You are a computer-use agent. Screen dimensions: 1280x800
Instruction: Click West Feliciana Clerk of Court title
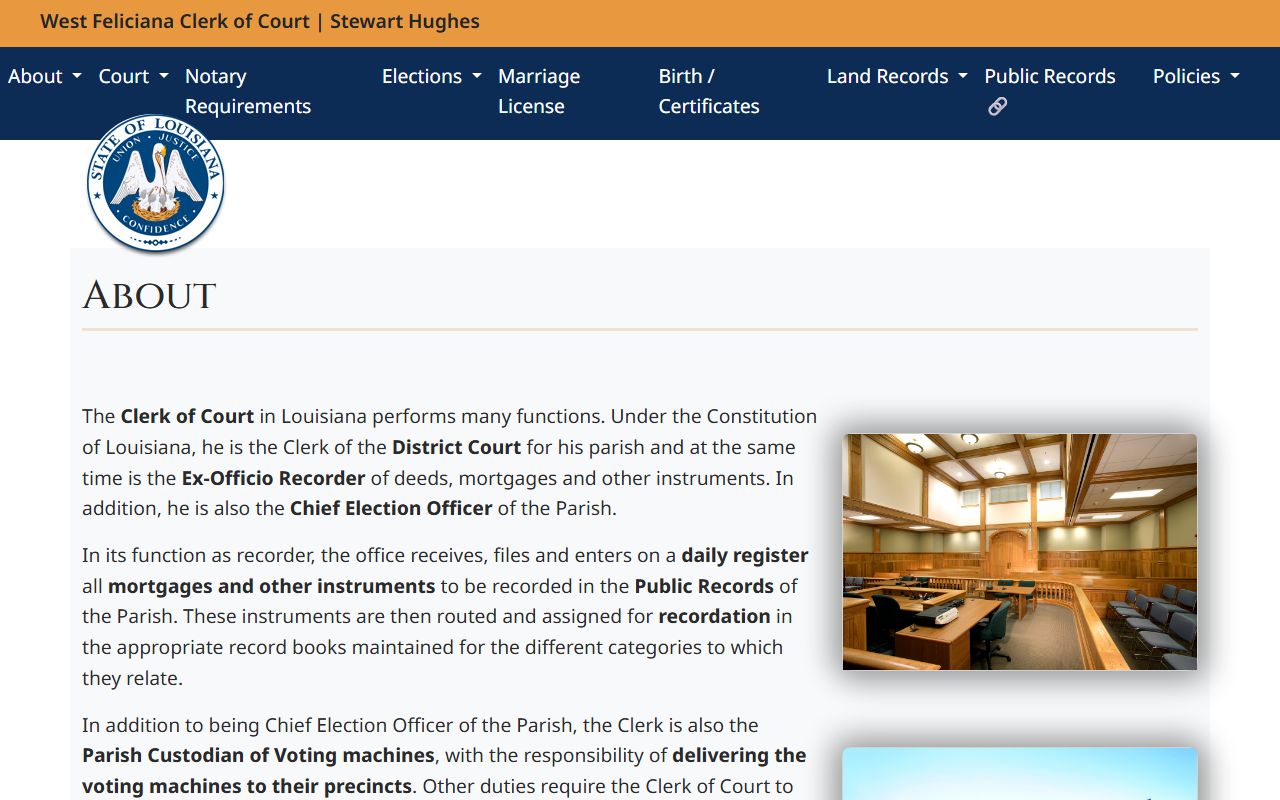[x=260, y=21]
